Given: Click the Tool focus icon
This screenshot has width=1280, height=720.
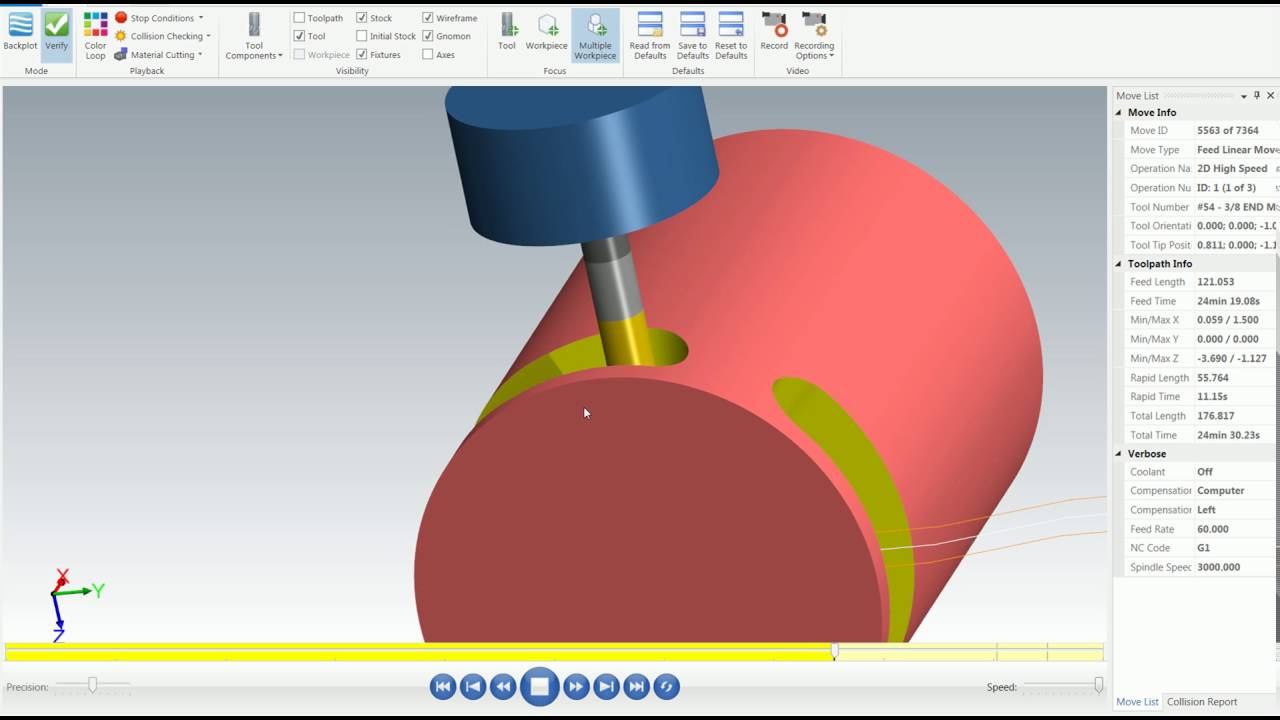Looking at the screenshot, I should (507, 32).
